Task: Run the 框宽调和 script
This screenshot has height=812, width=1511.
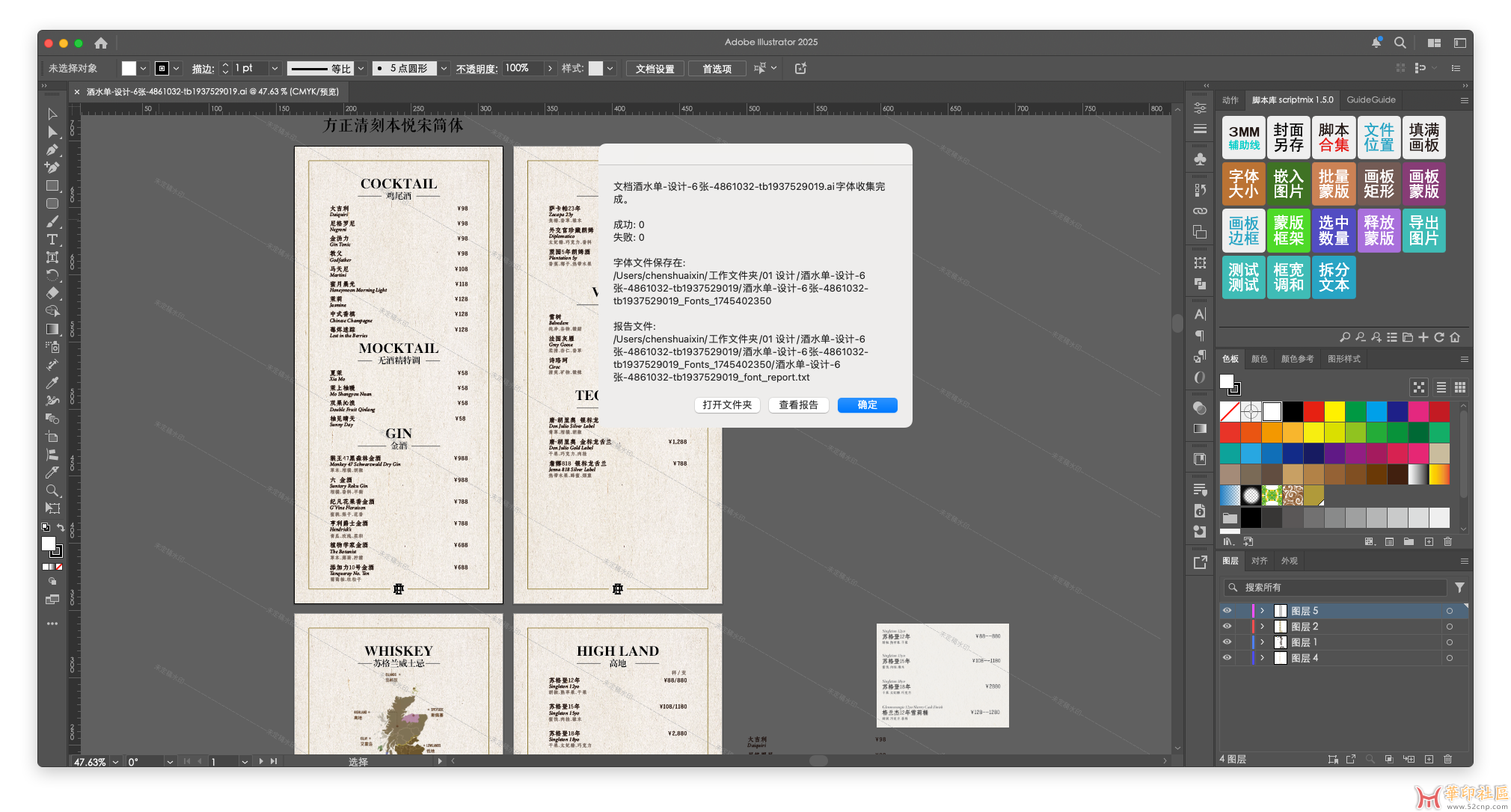Action: pos(1289,277)
